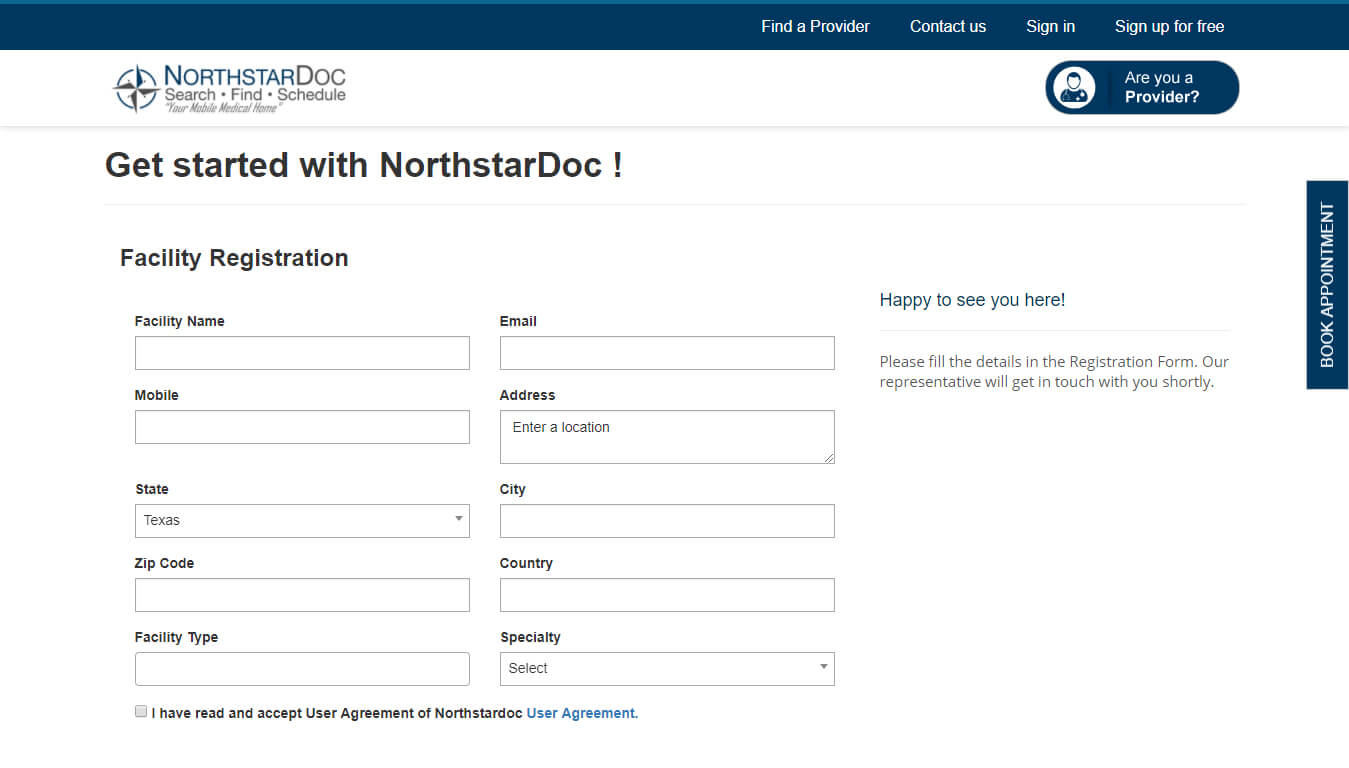This screenshot has height=768, width=1349.
Task: Click the Facility Type field
Action: pyautogui.click(x=302, y=669)
